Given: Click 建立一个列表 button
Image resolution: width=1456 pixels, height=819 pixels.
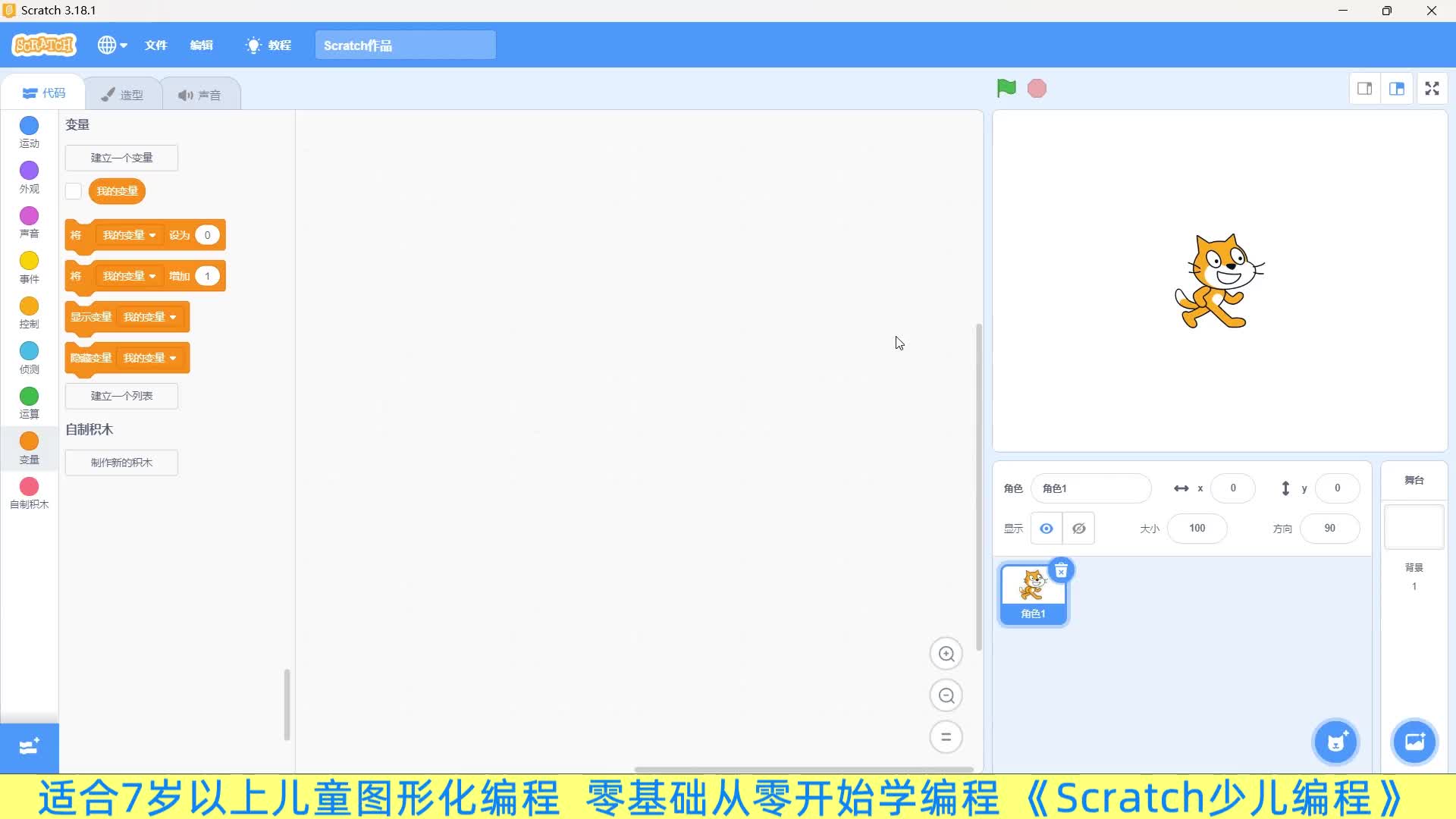Looking at the screenshot, I should [121, 396].
